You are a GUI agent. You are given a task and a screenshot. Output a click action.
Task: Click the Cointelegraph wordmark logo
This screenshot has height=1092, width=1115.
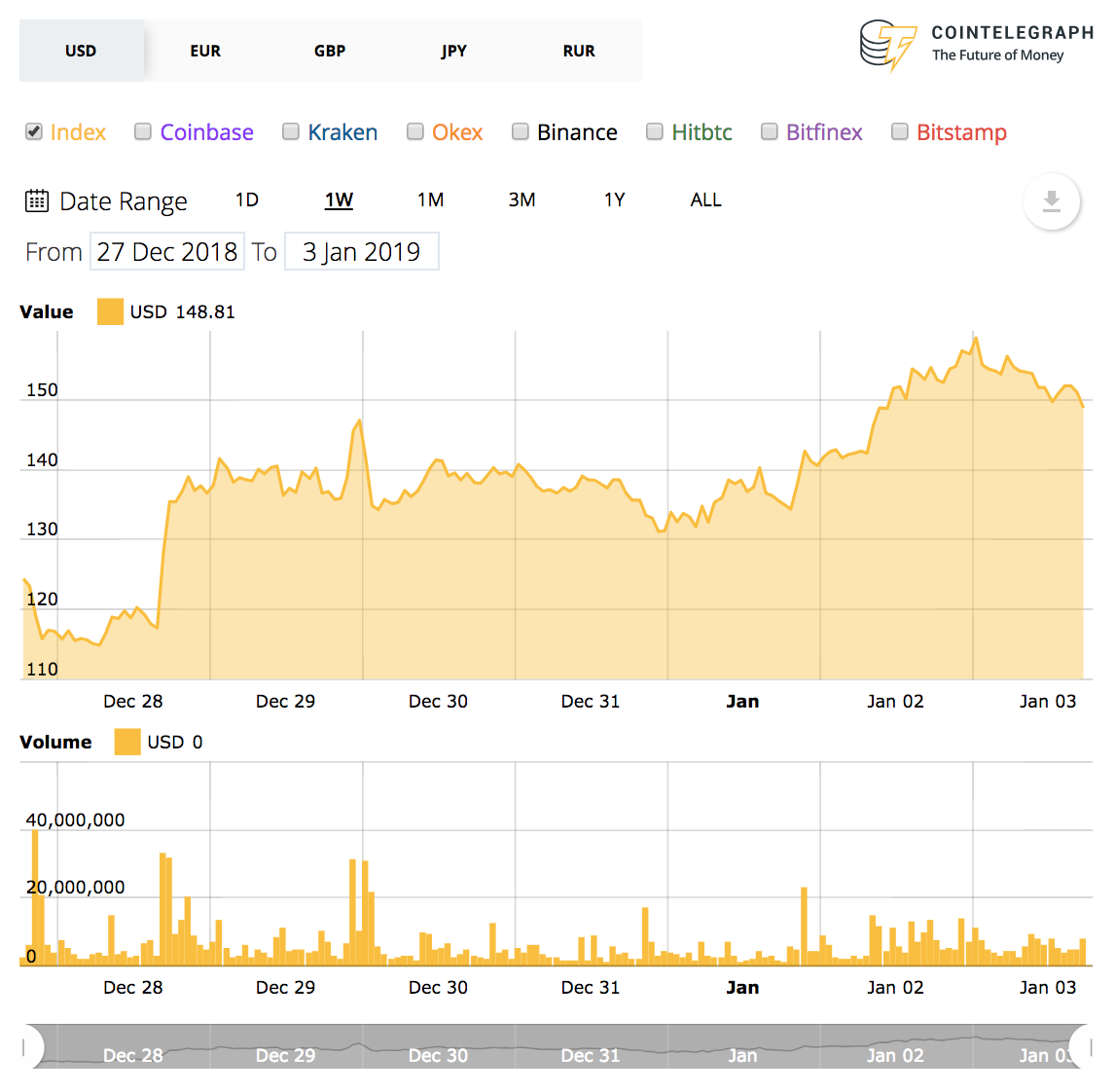(1012, 32)
